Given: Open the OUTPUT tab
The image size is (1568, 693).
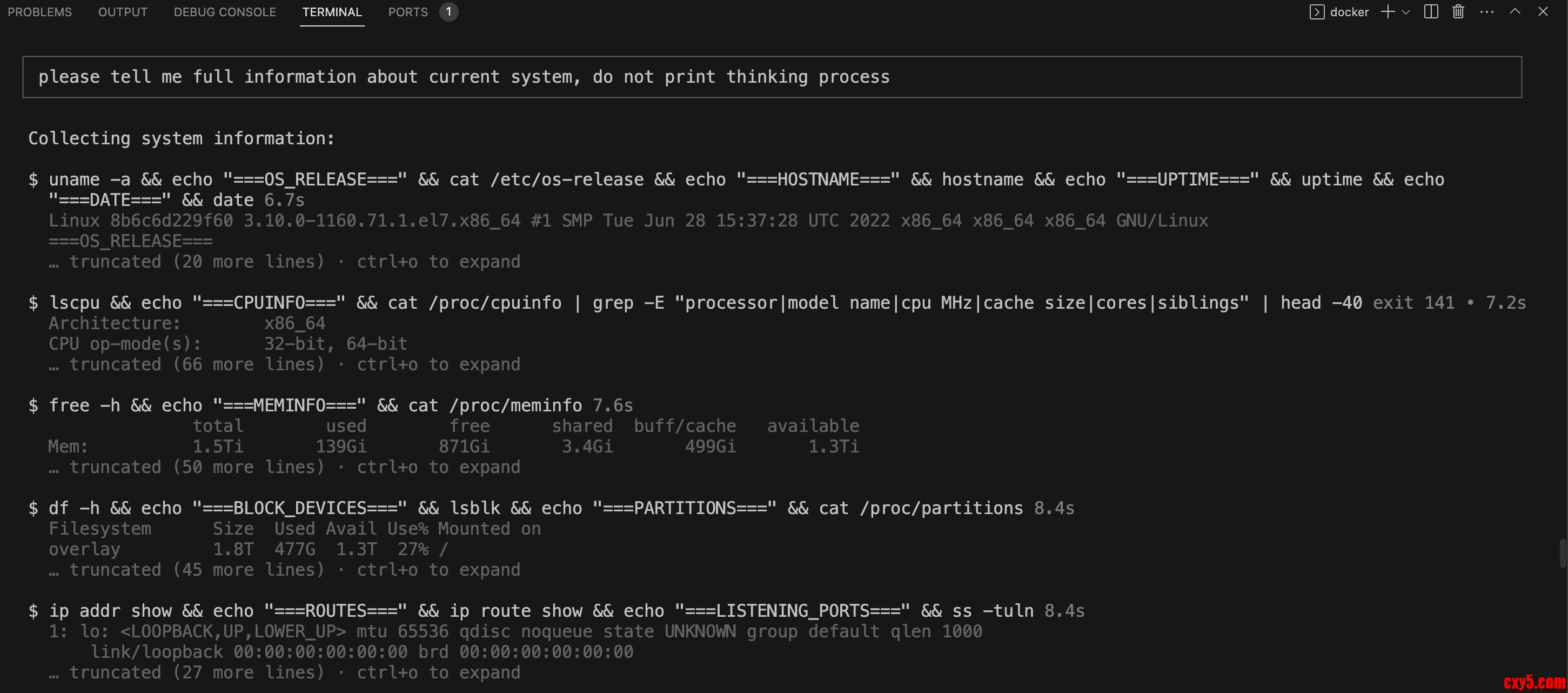Looking at the screenshot, I should (122, 12).
